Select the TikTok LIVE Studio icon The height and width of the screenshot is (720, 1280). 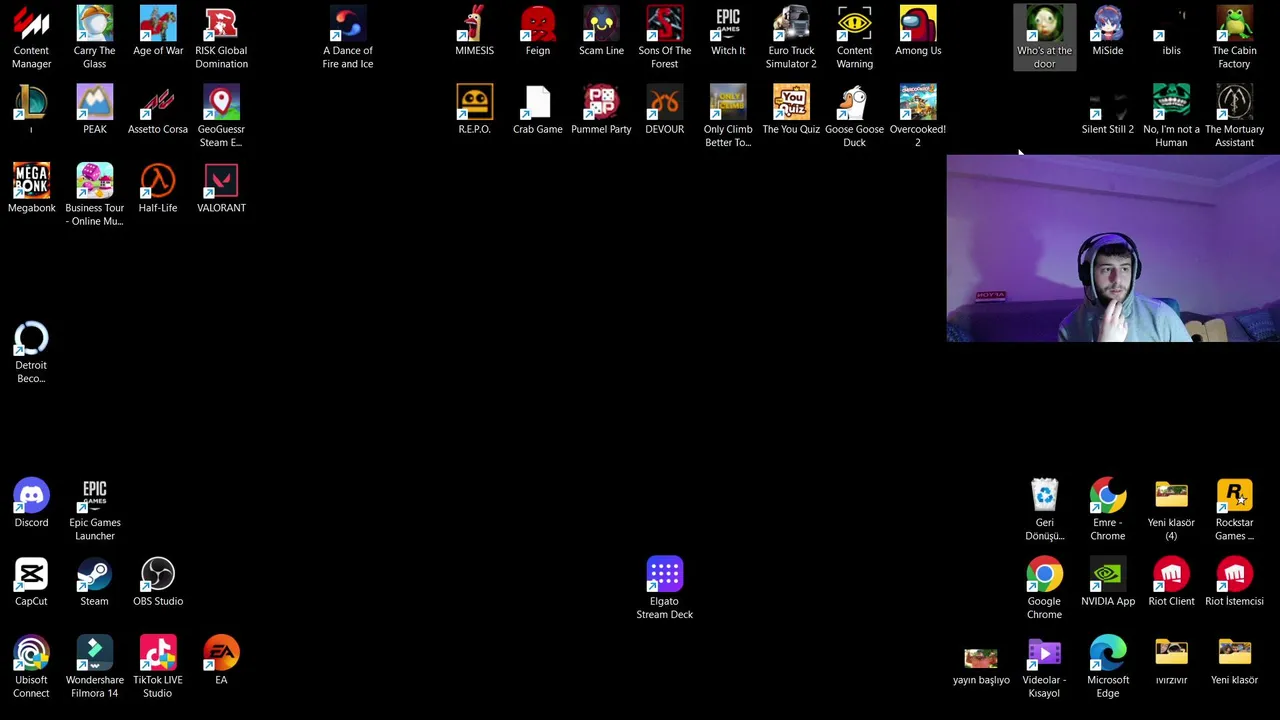point(158,667)
